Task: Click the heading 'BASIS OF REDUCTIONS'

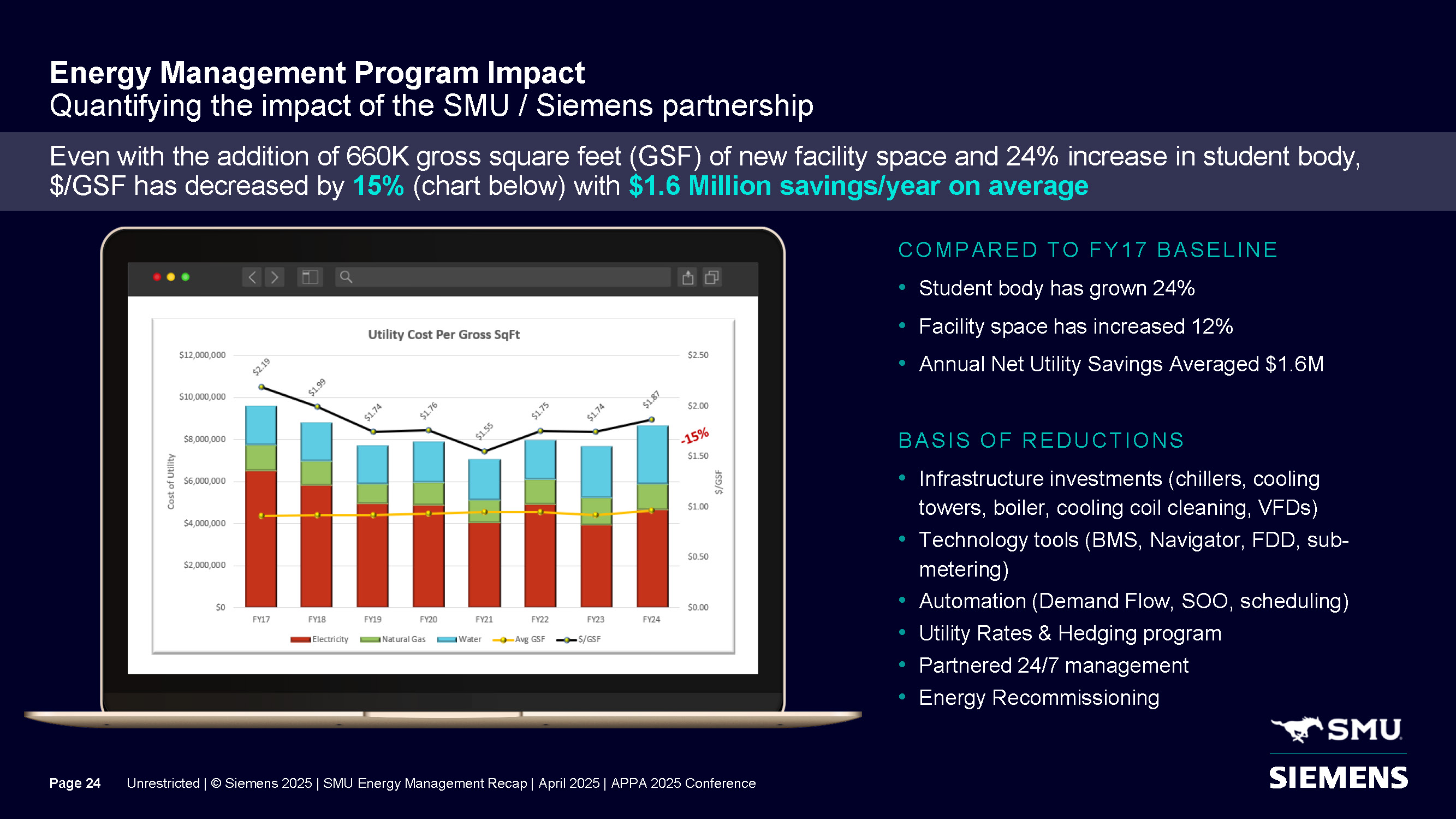Action: (x=1041, y=440)
